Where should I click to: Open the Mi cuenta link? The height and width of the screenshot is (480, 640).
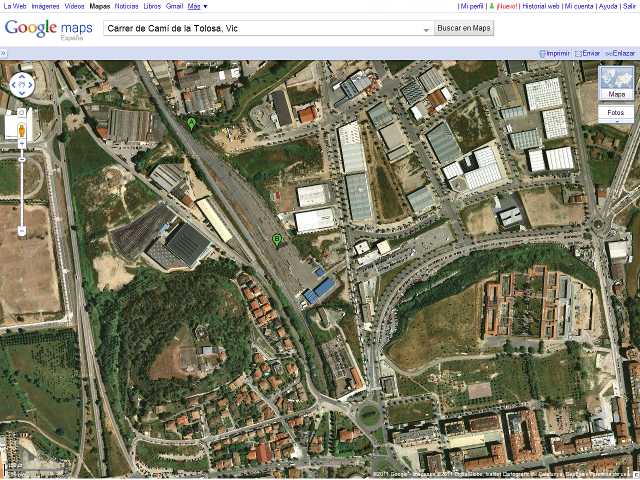tap(578, 6)
